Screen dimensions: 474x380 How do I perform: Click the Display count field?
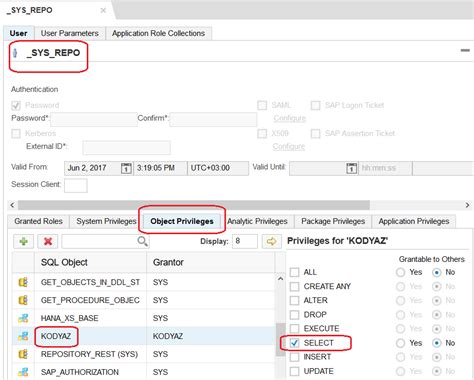[245, 241]
